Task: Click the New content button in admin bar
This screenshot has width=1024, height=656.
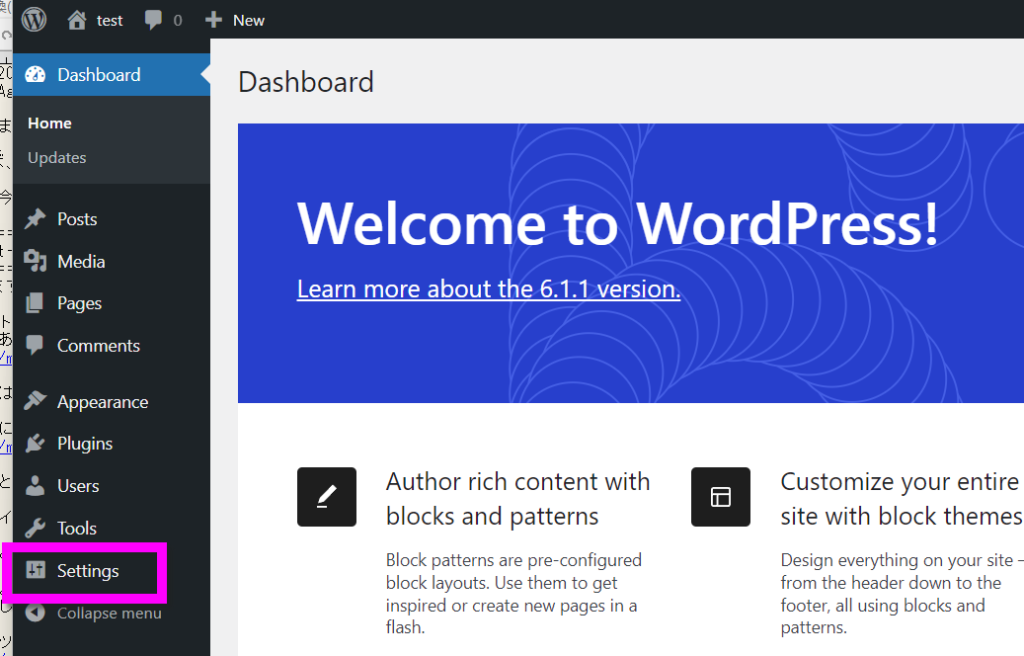Action: pos(235,20)
